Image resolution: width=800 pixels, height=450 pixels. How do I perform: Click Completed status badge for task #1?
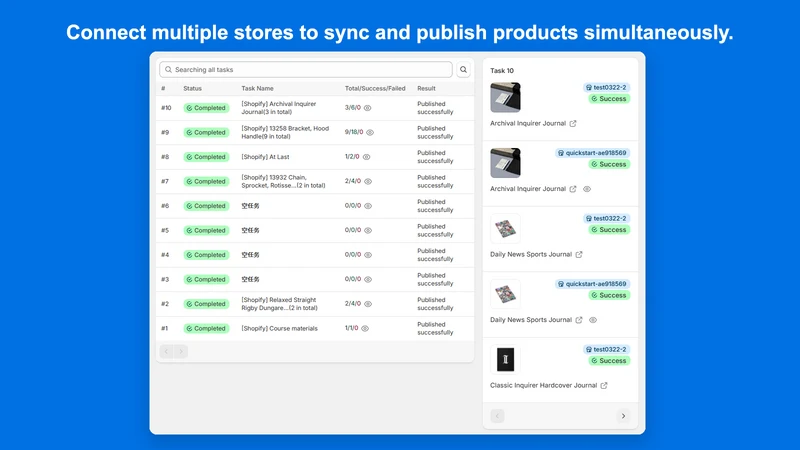click(206, 328)
